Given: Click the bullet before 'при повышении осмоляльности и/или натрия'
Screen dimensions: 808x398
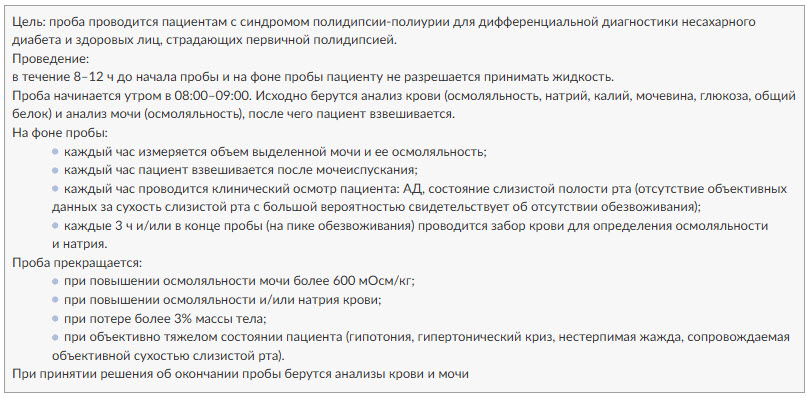Looking at the screenshot, I should pos(55,300).
